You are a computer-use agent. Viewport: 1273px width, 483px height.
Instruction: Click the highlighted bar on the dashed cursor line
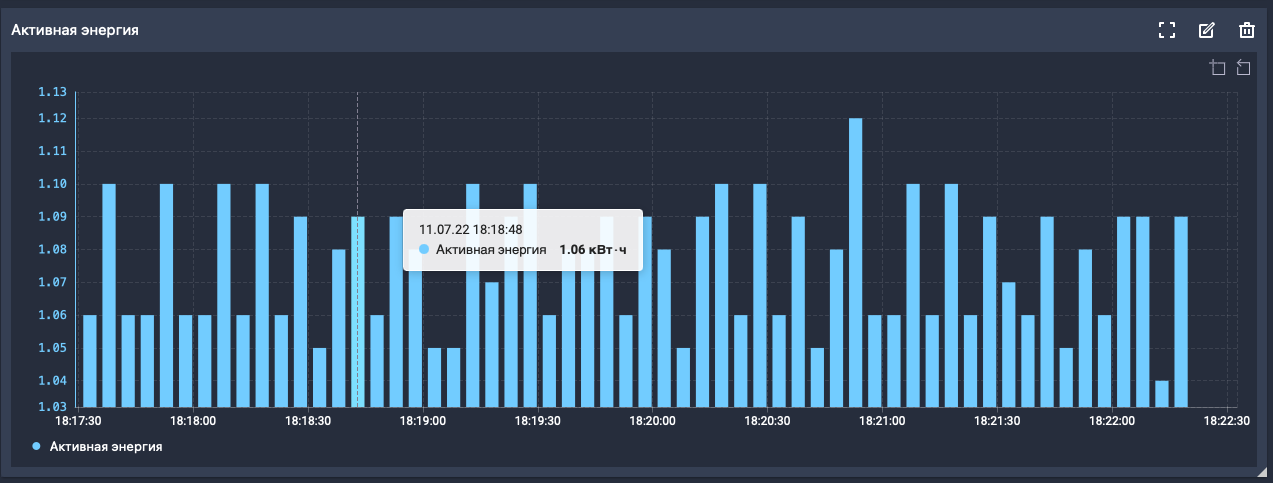(357, 312)
